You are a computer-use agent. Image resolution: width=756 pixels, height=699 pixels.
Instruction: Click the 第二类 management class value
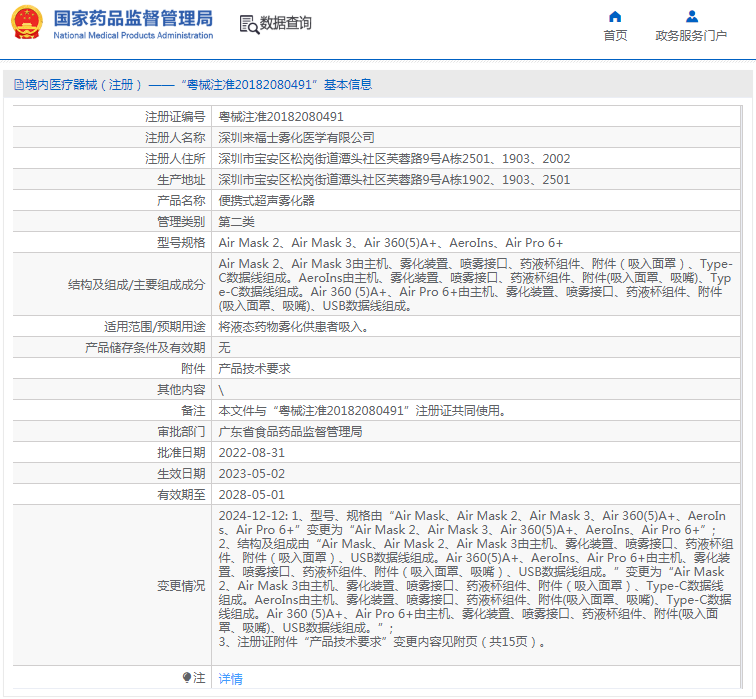tap(236, 222)
